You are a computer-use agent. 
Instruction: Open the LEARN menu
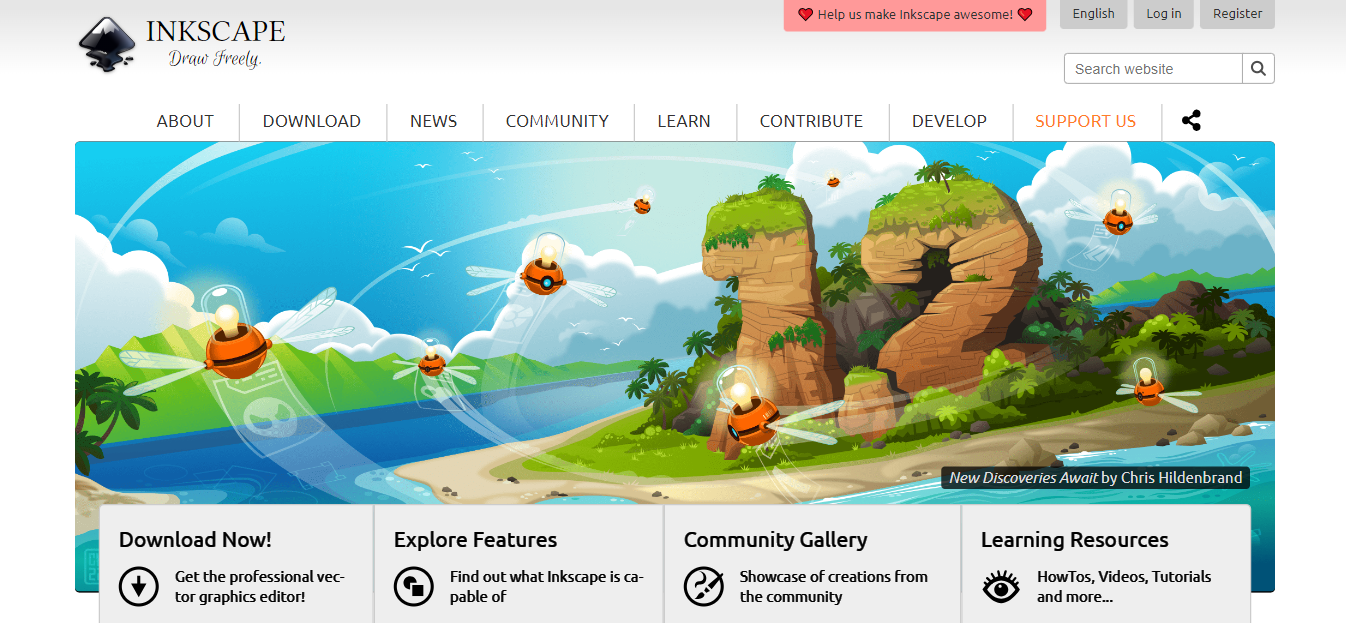pyautogui.click(x=684, y=120)
